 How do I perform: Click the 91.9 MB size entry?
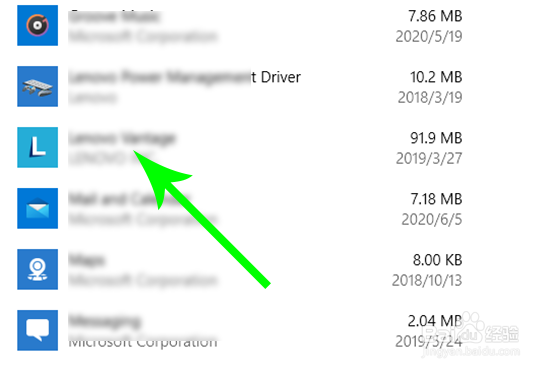point(436,138)
